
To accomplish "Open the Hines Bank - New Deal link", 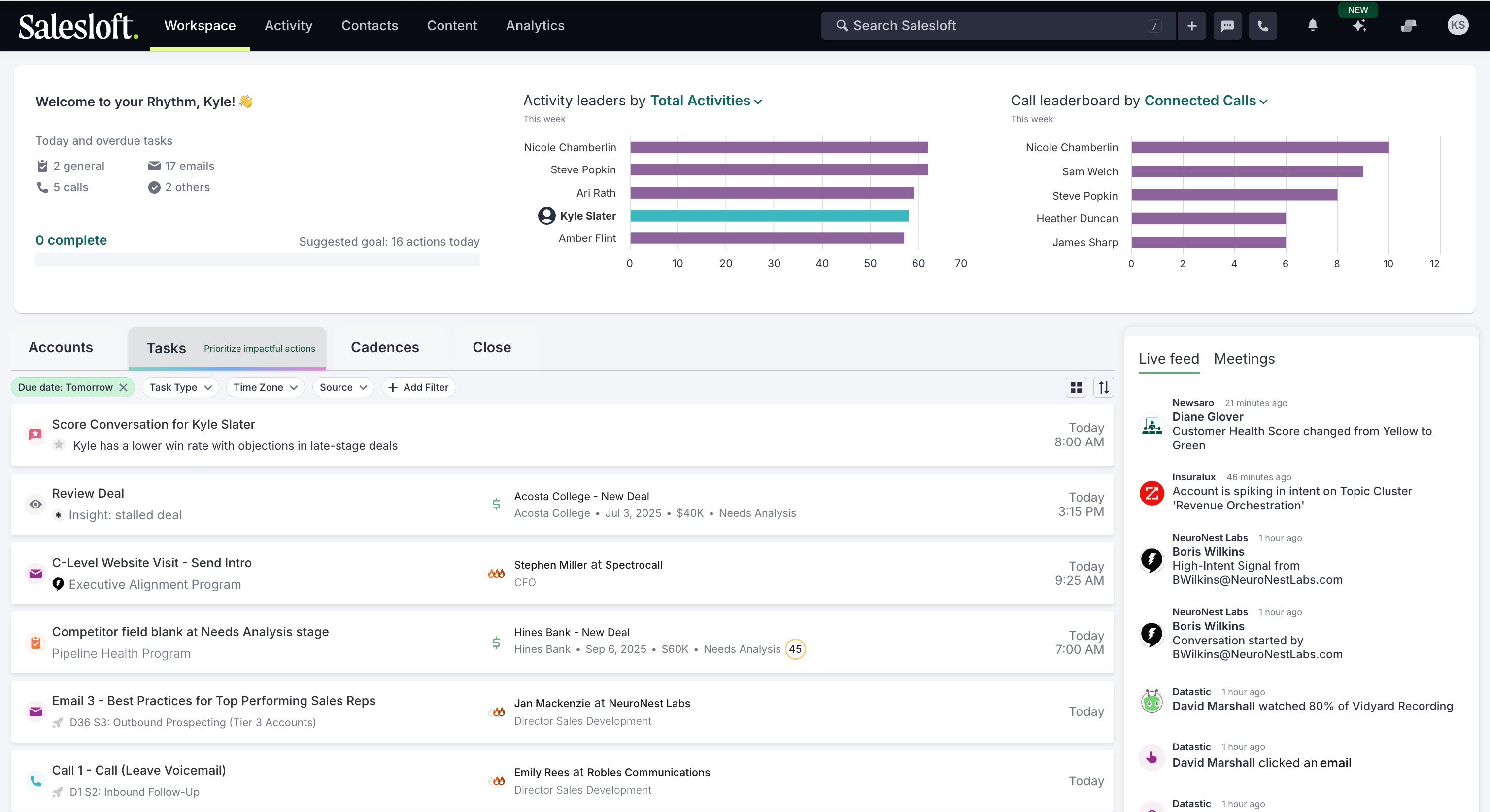I will pyautogui.click(x=572, y=632).
